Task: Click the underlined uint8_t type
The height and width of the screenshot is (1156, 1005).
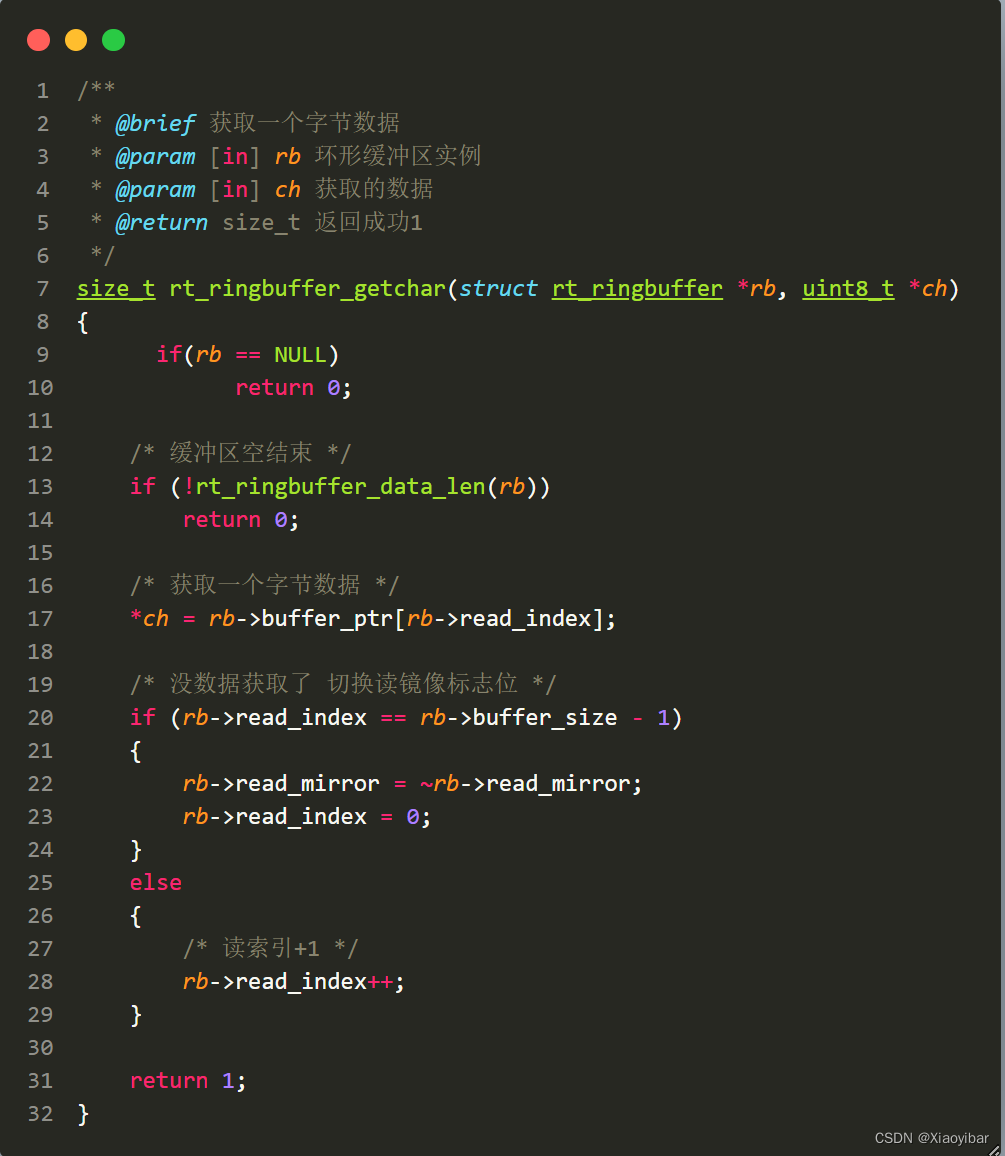Action: coord(847,288)
